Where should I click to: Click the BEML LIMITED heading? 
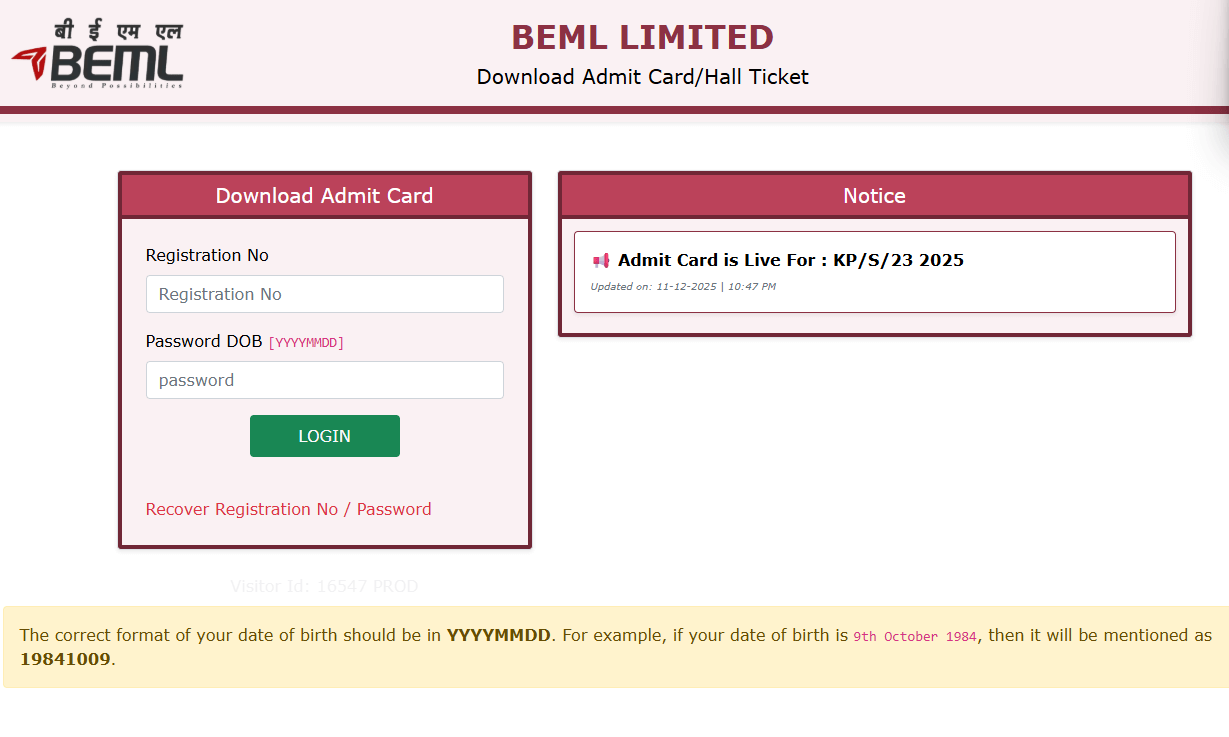pos(642,37)
